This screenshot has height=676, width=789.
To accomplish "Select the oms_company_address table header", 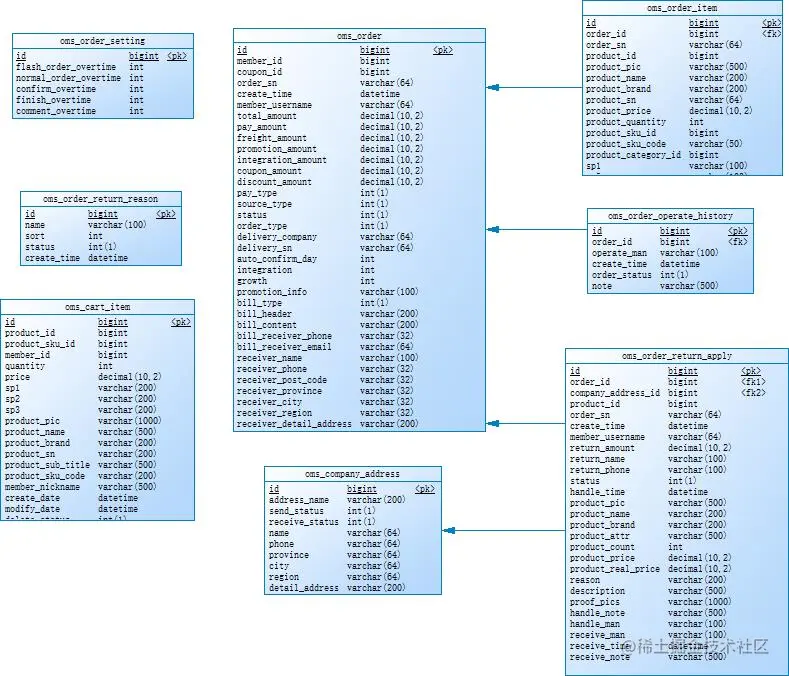I will coord(352,474).
